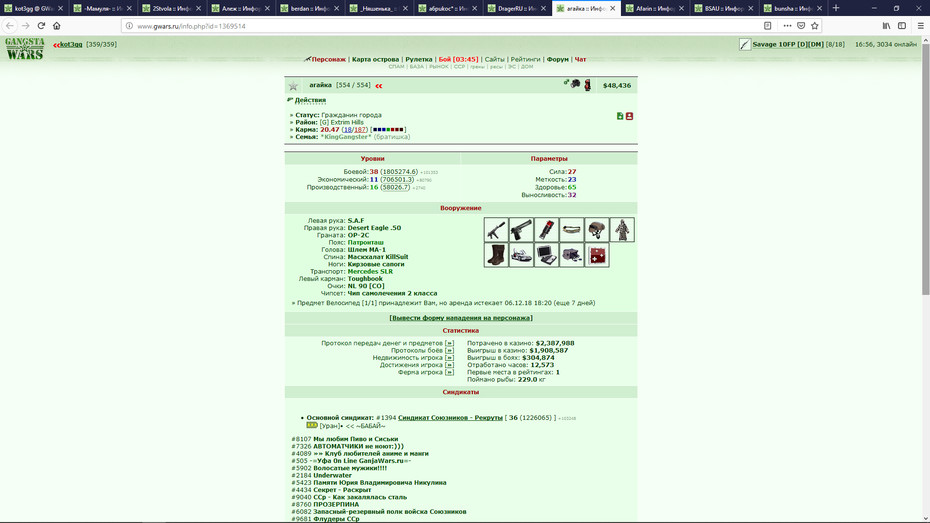
Task: Open the ПРОЗЕРПИНА syndicate link
Action: click(336, 505)
